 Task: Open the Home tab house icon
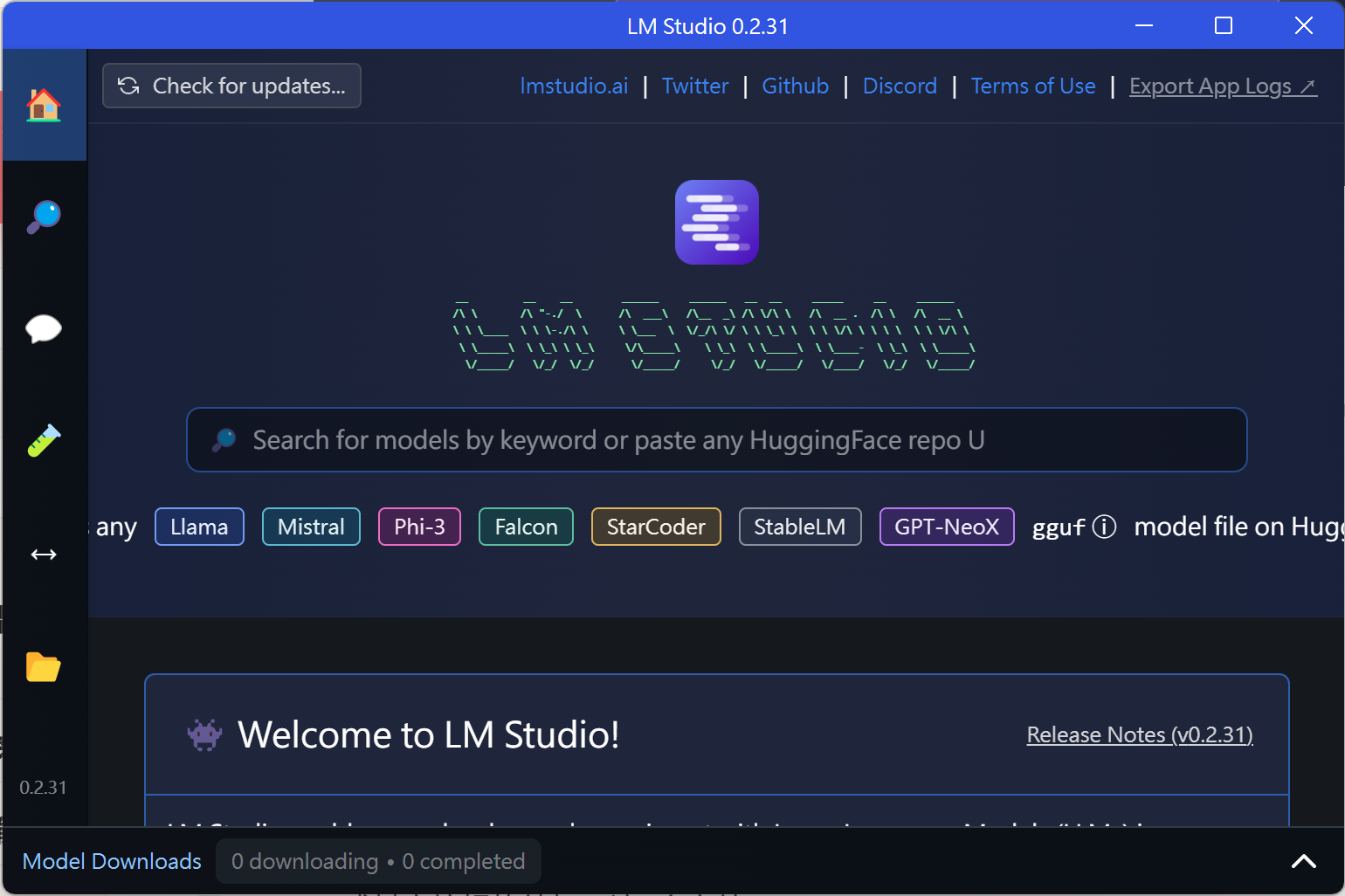tap(44, 105)
